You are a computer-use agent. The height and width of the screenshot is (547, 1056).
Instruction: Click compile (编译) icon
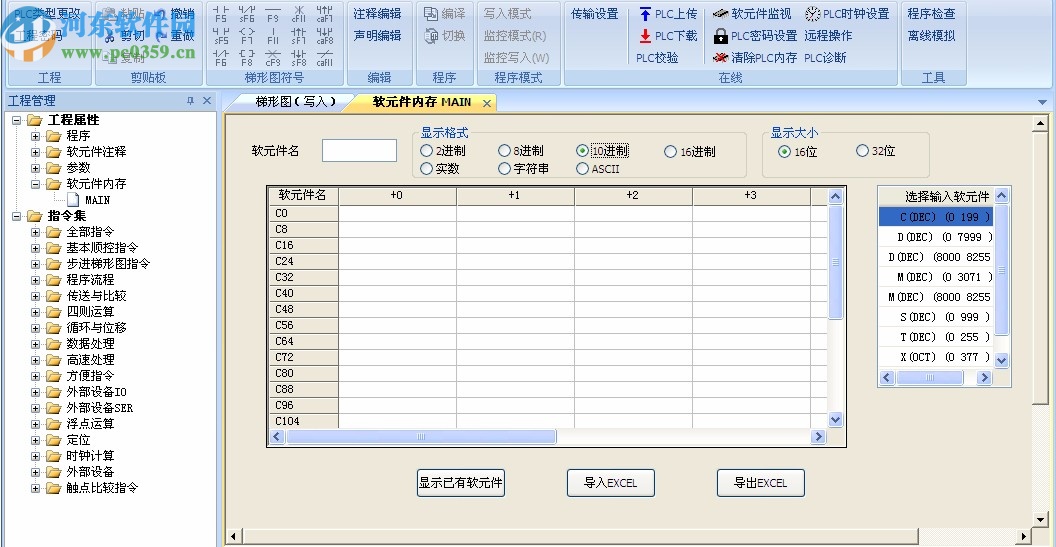click(x=445, y=13)
